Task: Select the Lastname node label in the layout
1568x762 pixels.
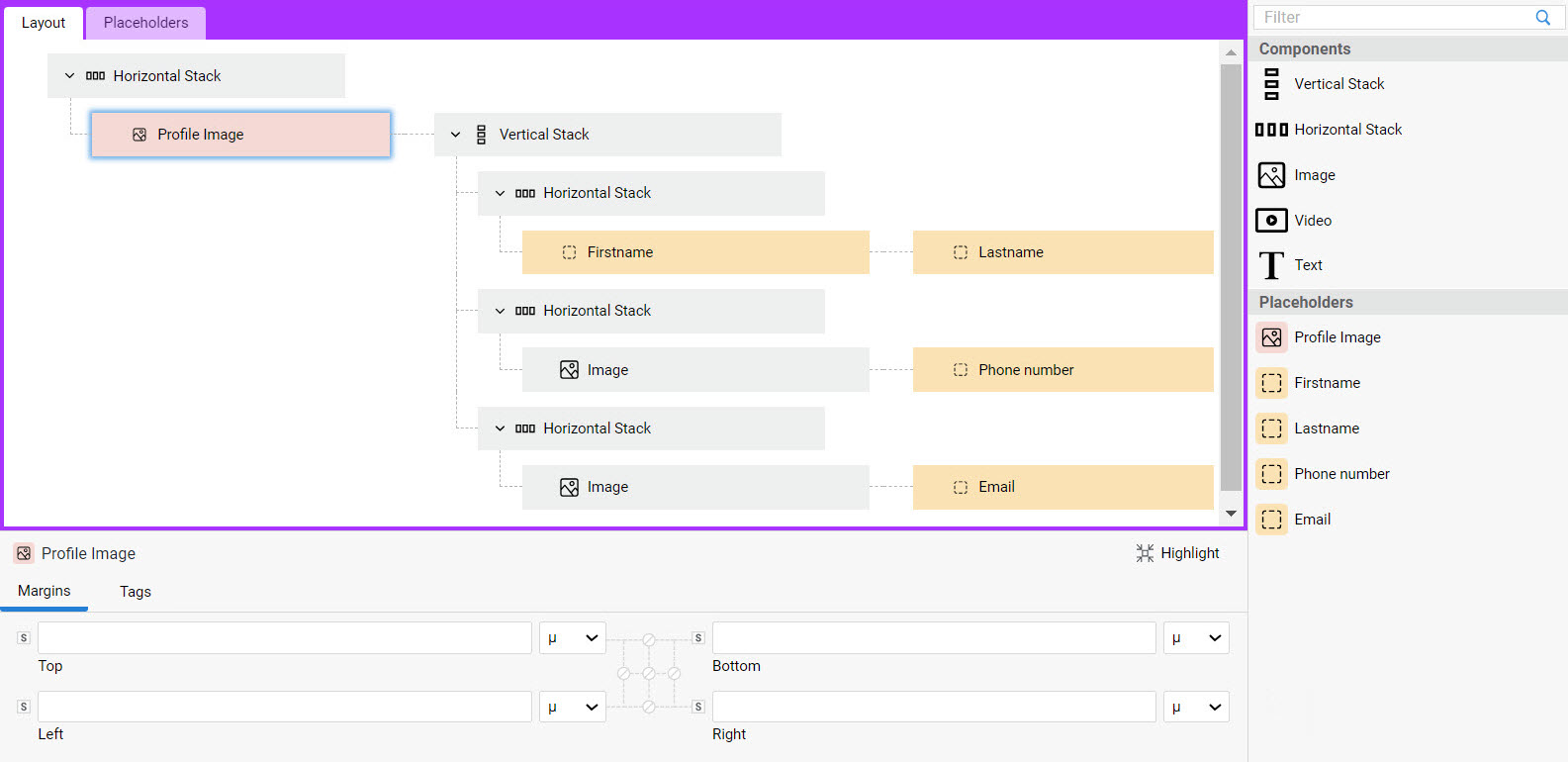Action: 1011,252
